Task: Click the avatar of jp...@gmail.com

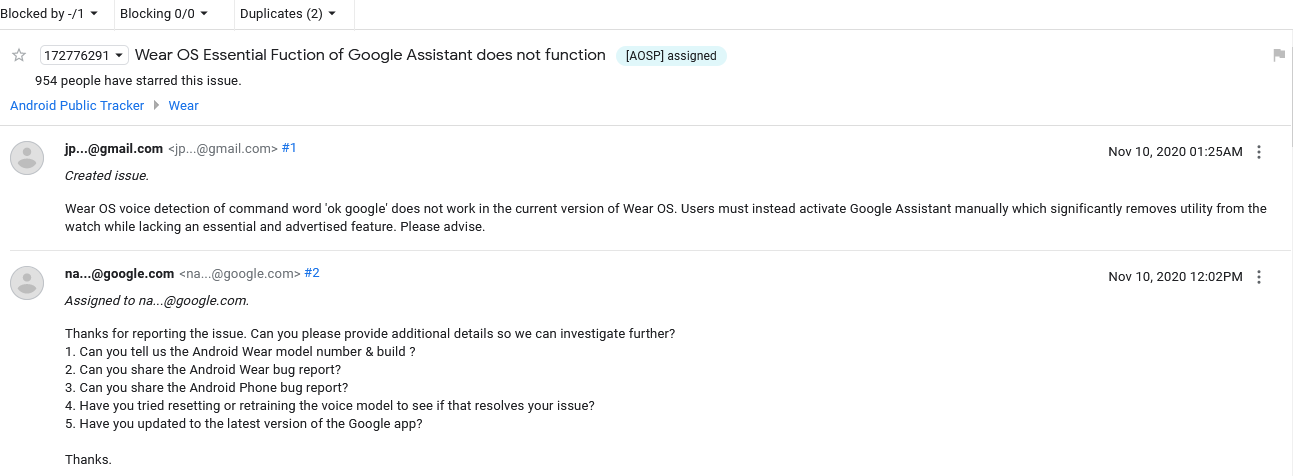Action: point(27,158)
